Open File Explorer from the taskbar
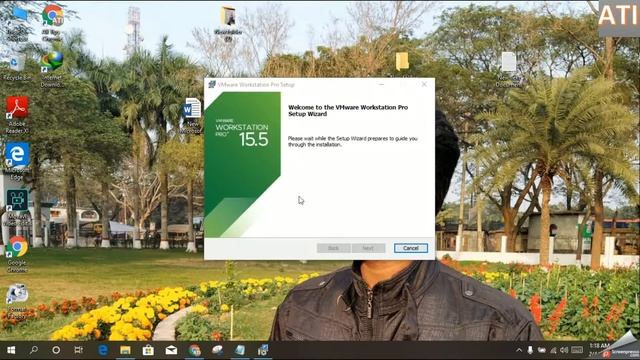This screenshot has height=360, width=640. [125, 350]
